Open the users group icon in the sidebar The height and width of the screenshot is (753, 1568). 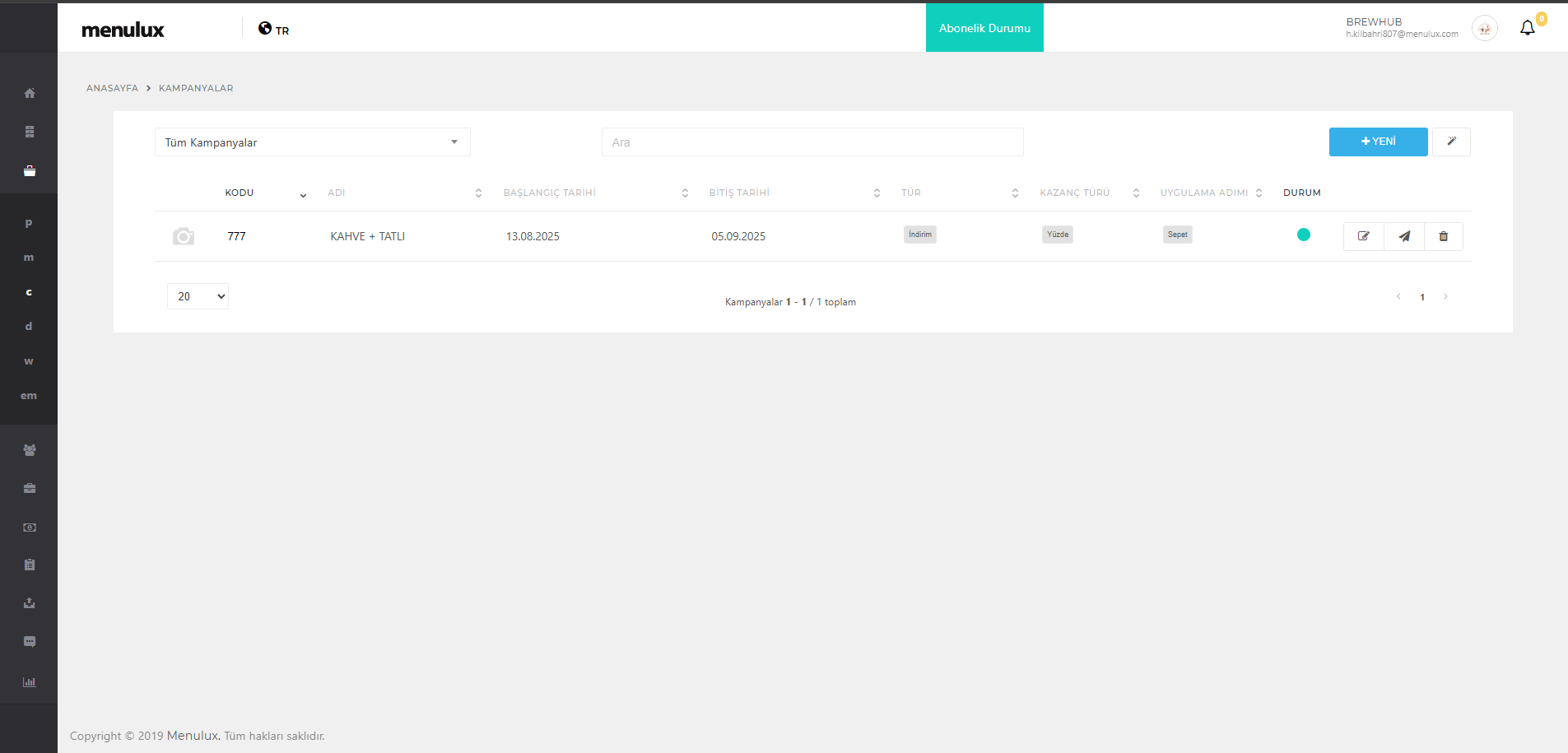[30, 450]
